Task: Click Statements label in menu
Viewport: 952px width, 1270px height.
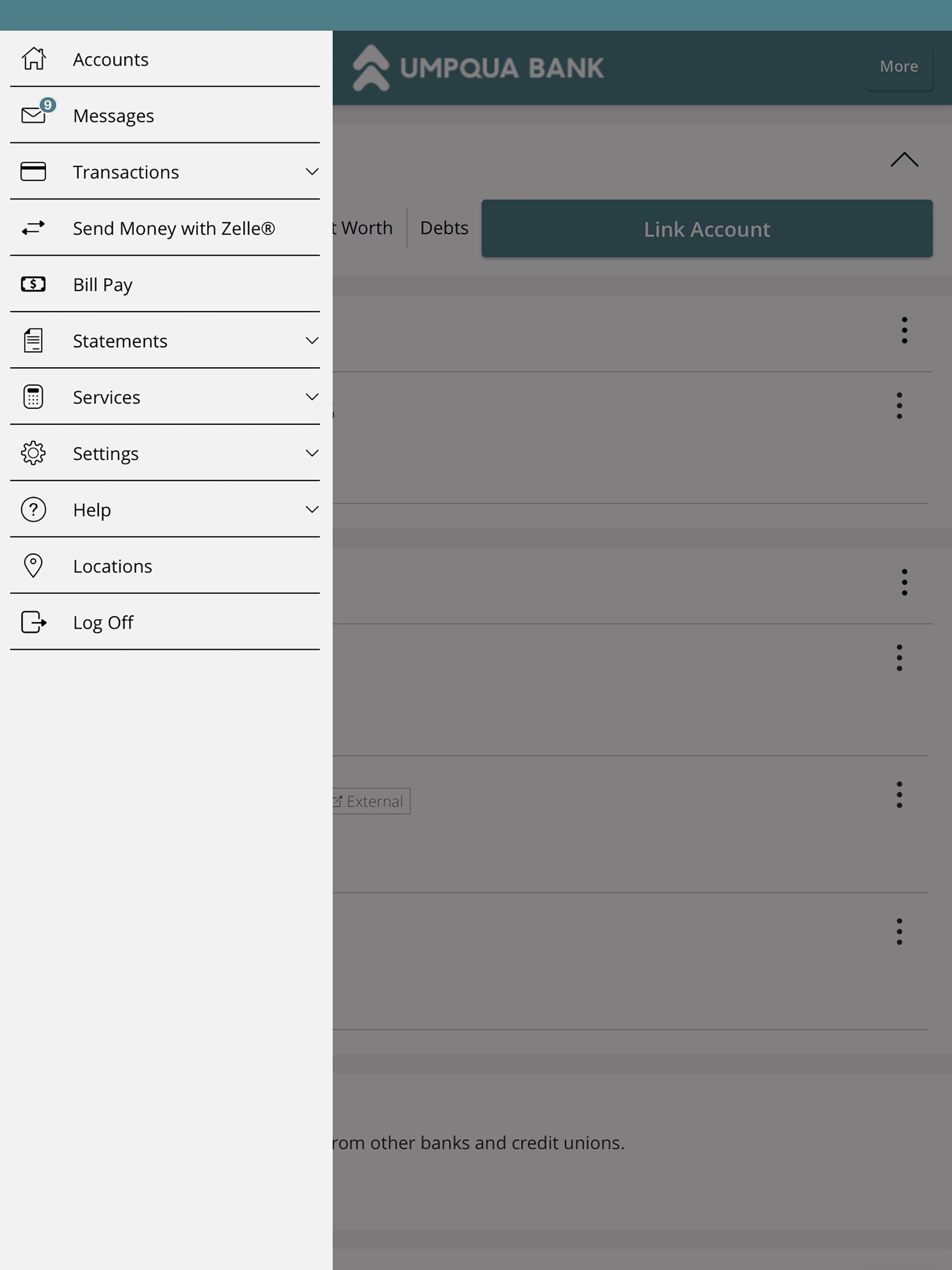Action: tap(120, 340)
